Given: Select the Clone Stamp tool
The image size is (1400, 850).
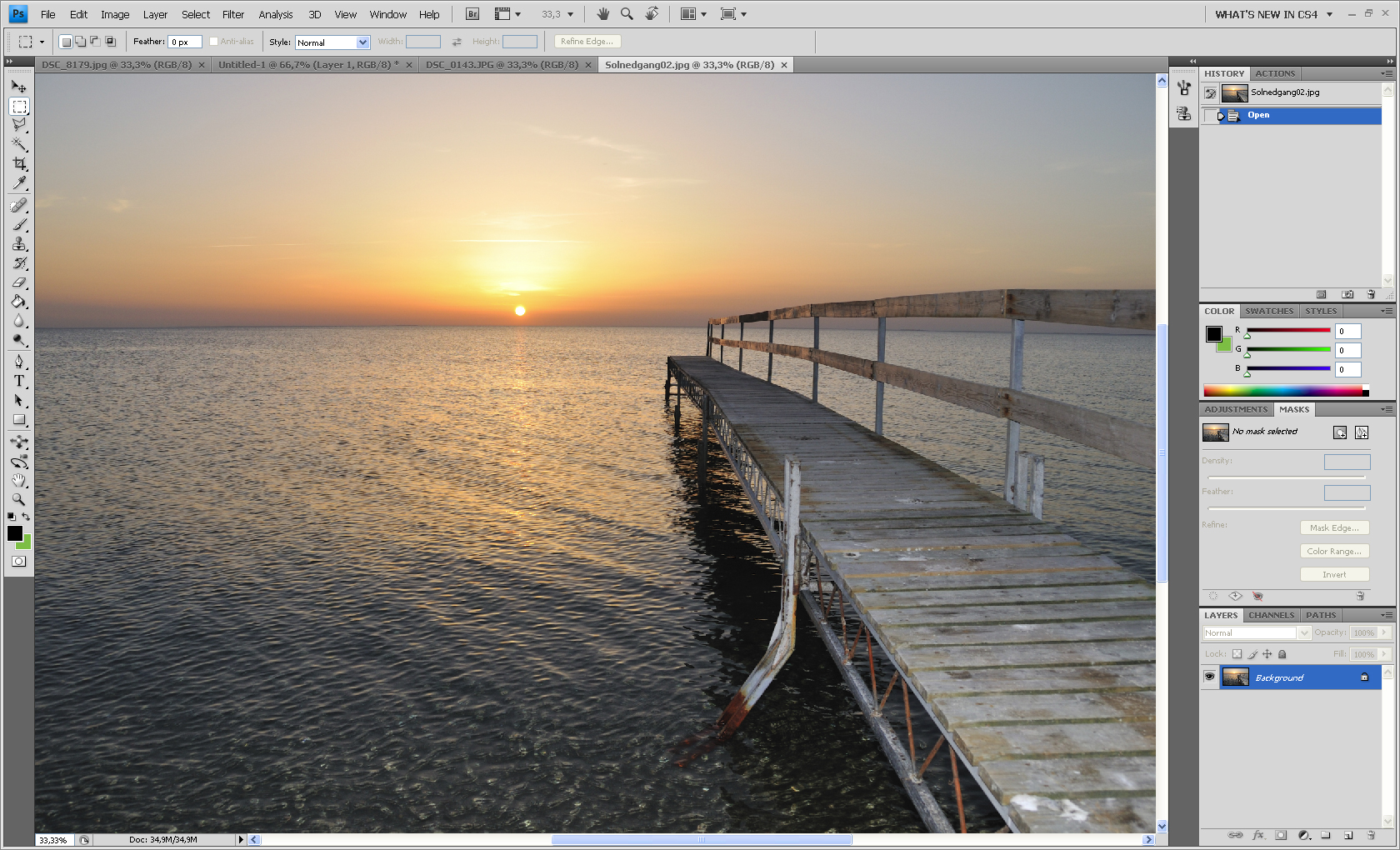Looking at the screenshot, I should pos(19,244).
